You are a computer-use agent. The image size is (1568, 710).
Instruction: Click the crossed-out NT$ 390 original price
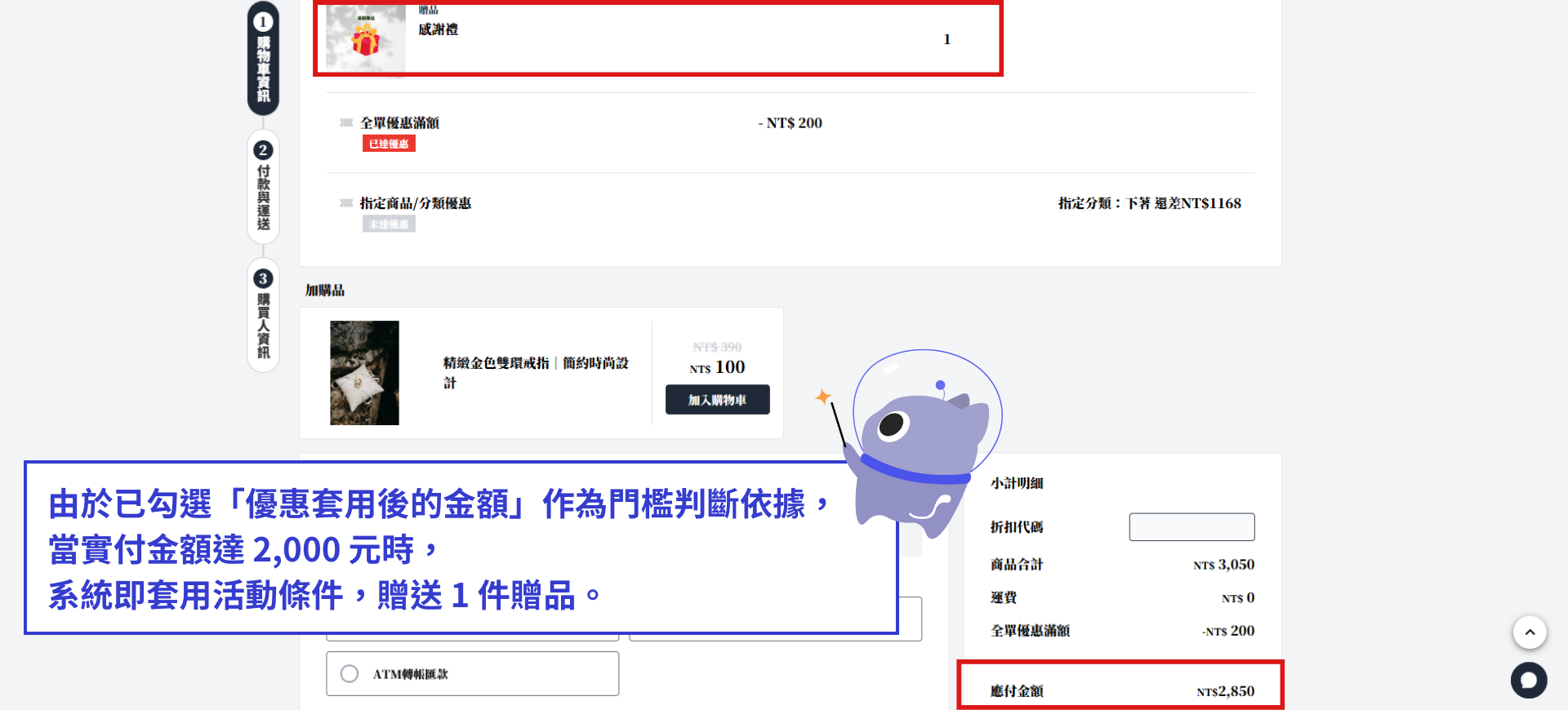pyautogui.click(x=717, y=347)
